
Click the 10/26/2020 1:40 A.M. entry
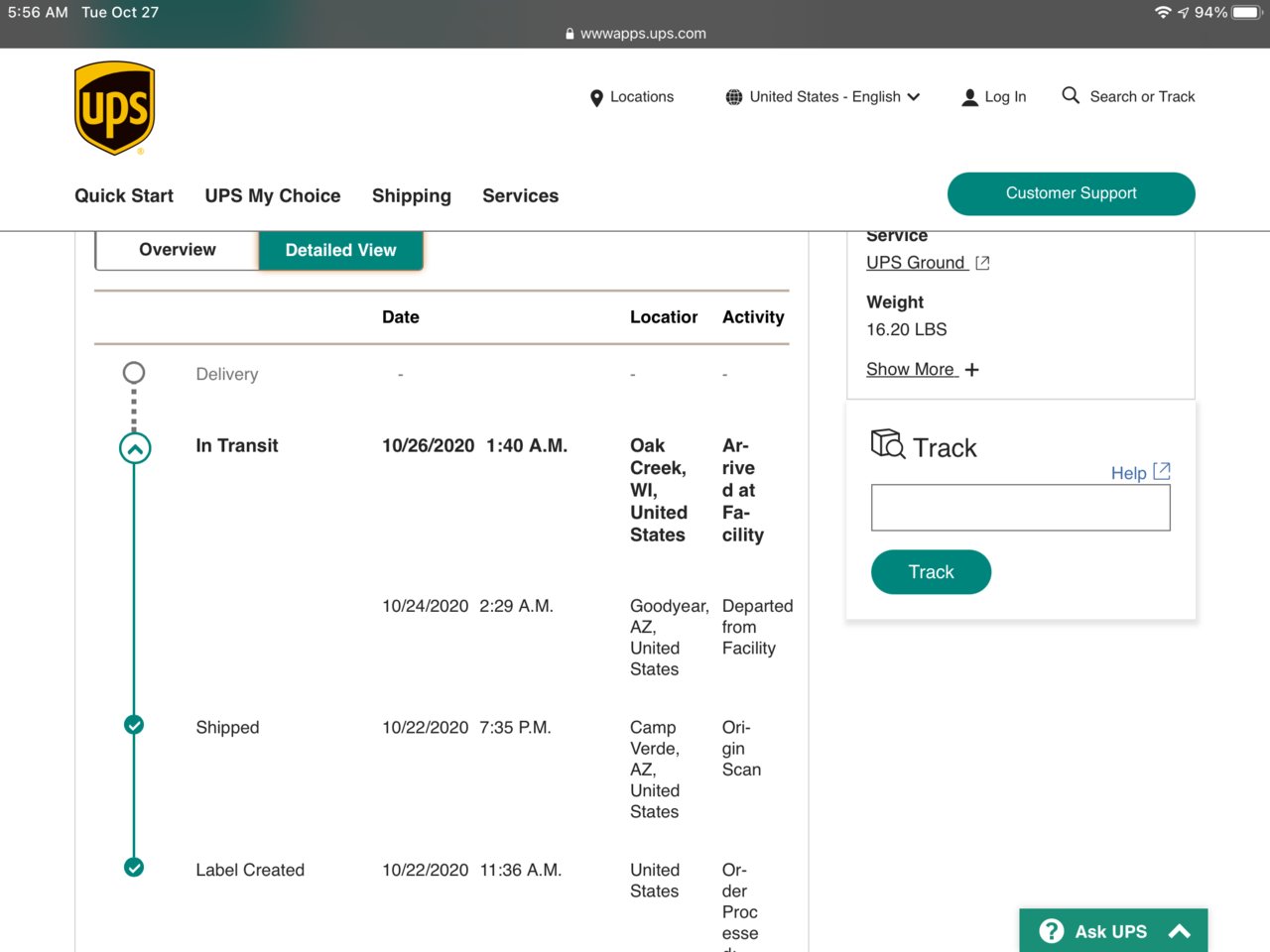click(x=475, y=446)
